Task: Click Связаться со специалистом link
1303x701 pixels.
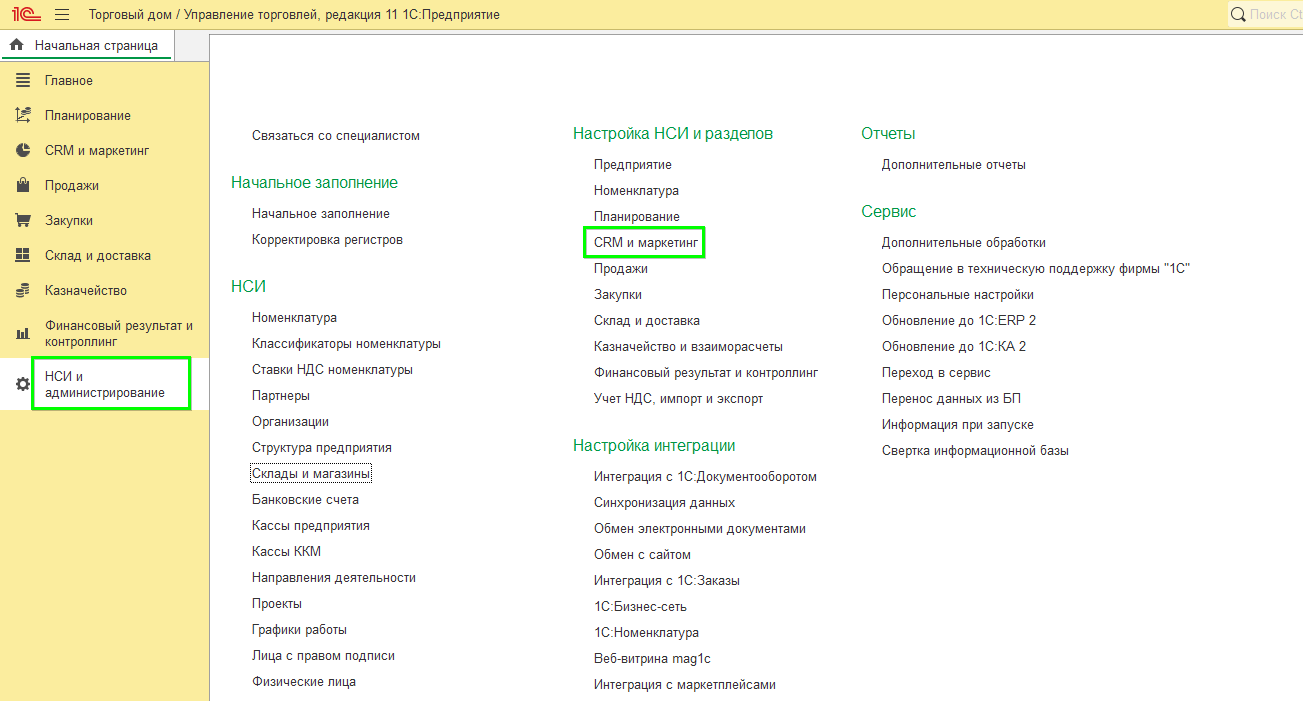Action: tap(336, 135)
